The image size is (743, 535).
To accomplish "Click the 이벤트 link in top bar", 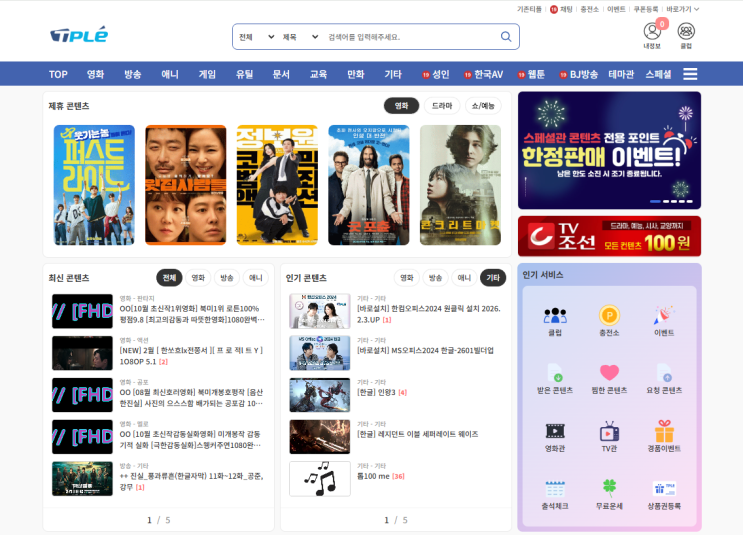I will tap(616, 9).
